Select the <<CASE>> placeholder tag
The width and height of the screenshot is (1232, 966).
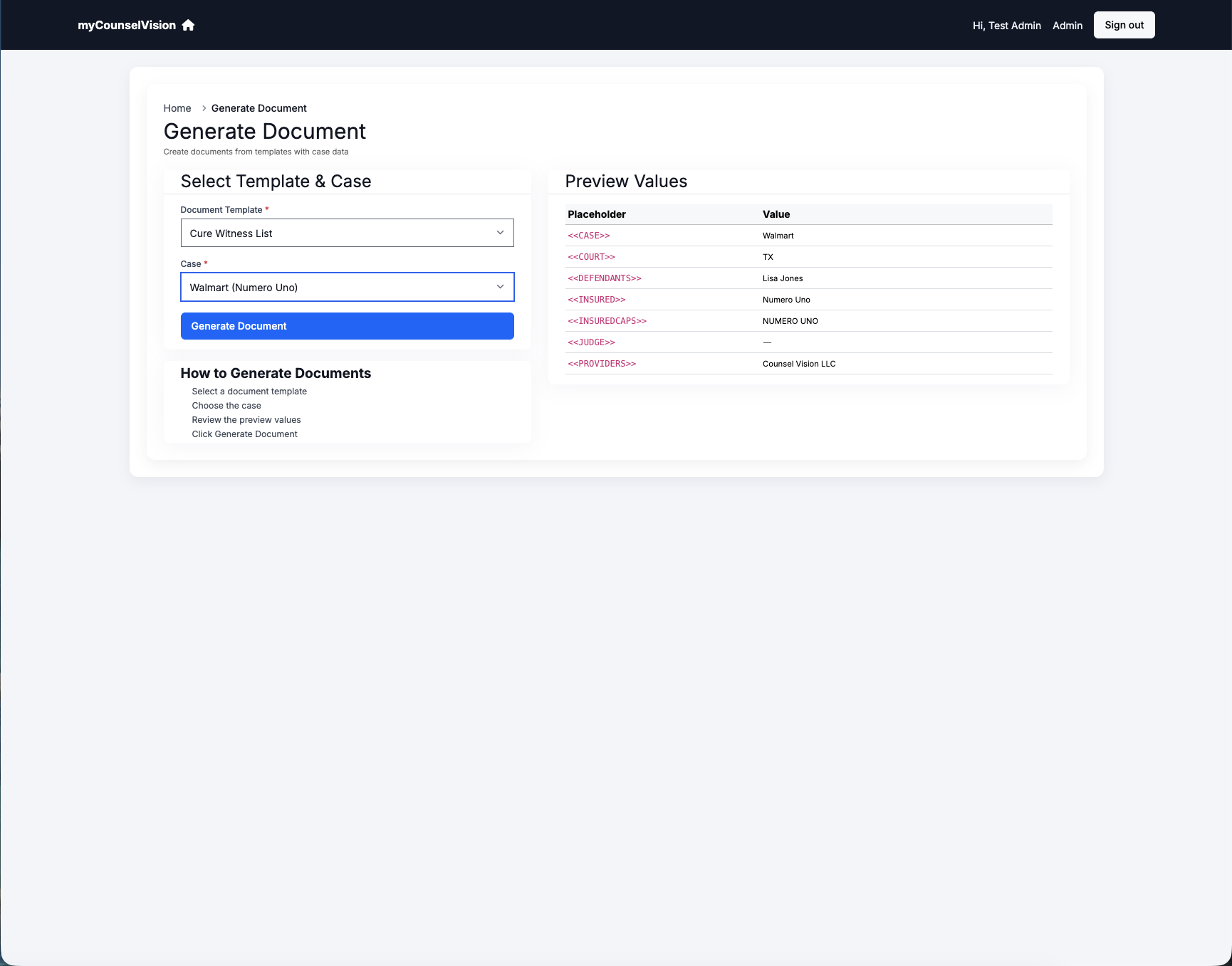[x=589, y=236]
